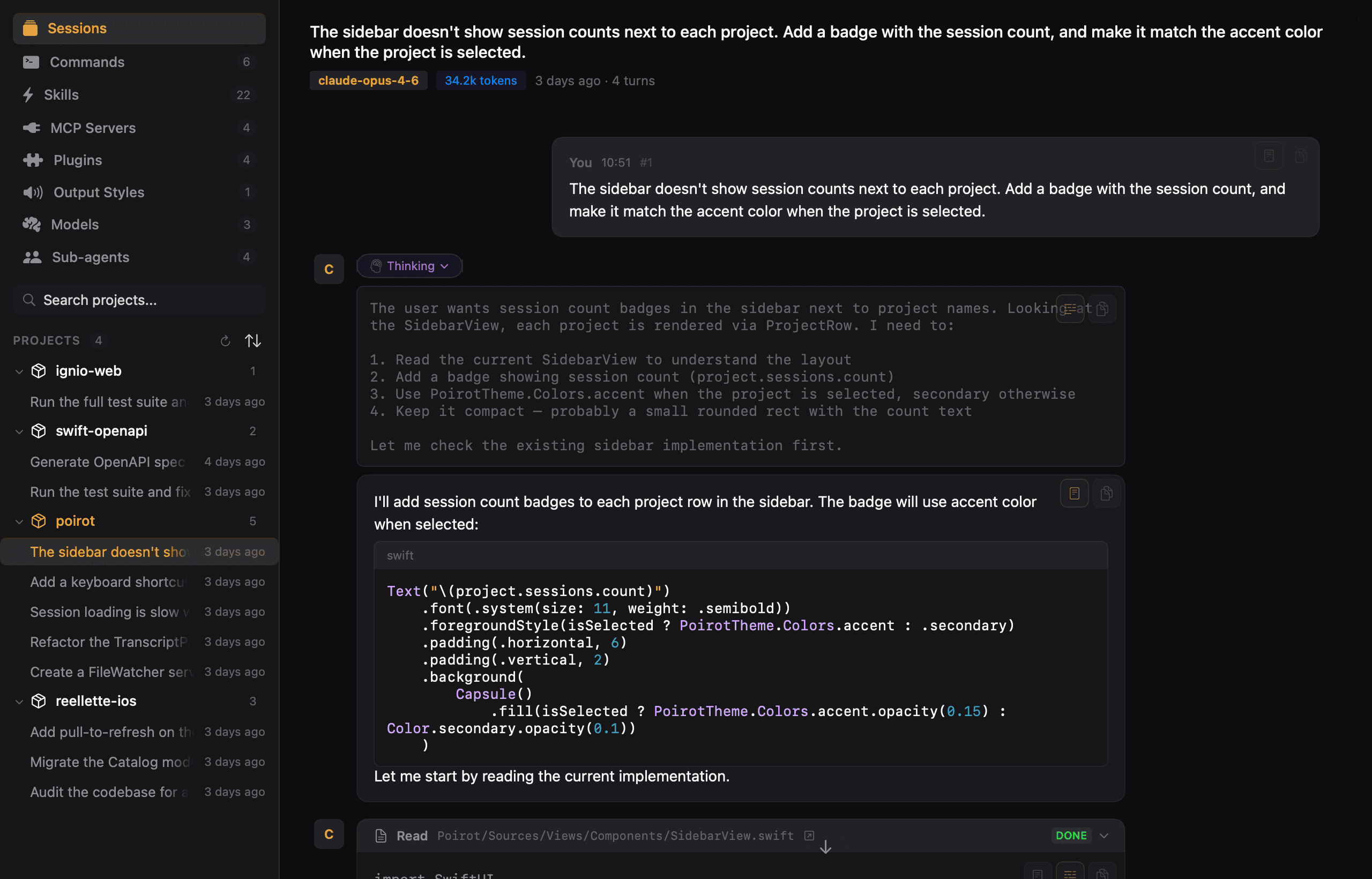
Task: Click the poirot project cube icon
Action: point(38,521)
